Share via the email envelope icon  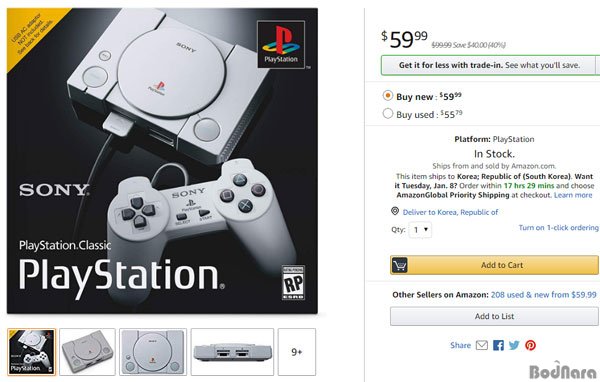click(x=482, y=345)
